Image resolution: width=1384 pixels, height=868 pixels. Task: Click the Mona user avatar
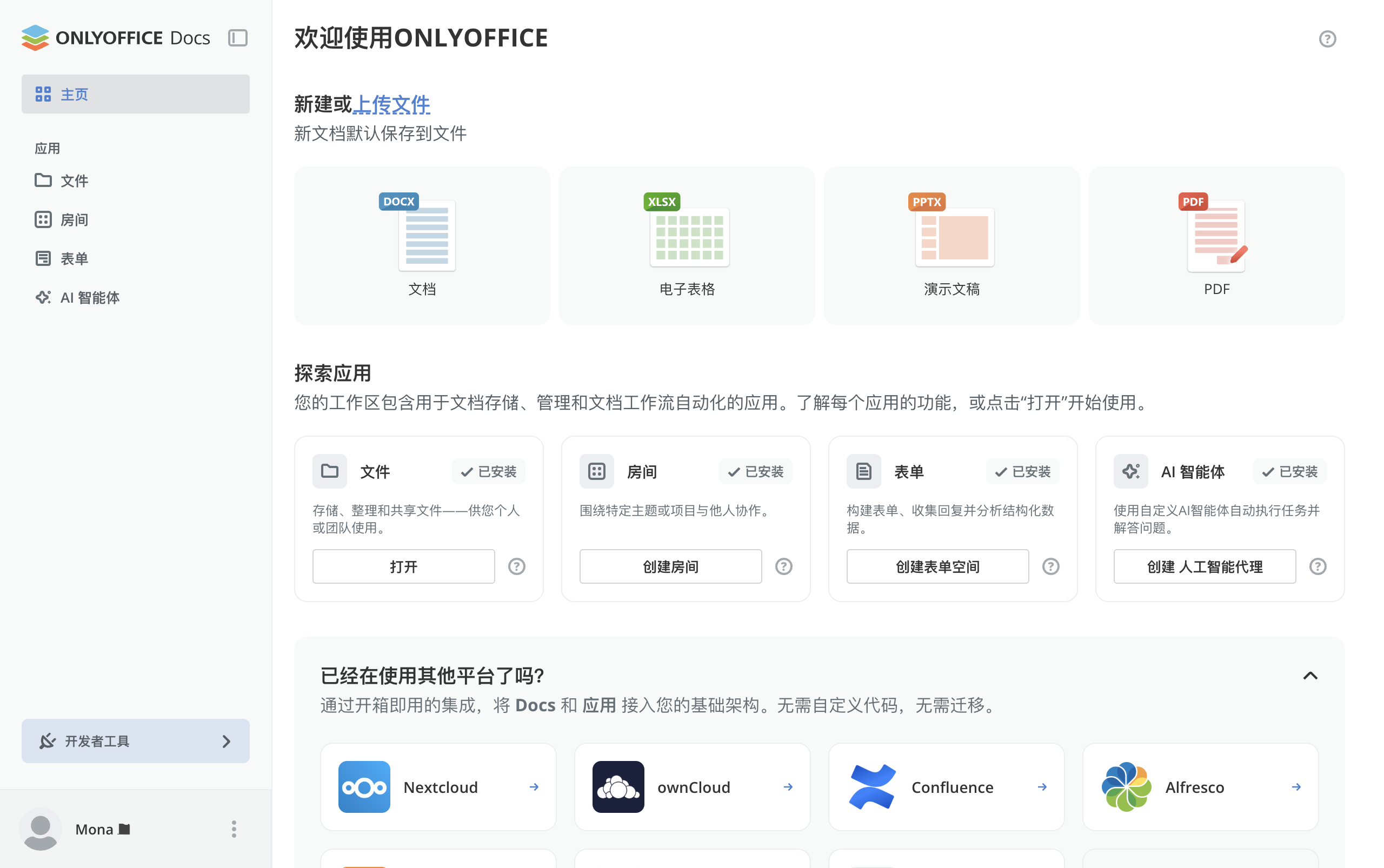pos(39,829)
